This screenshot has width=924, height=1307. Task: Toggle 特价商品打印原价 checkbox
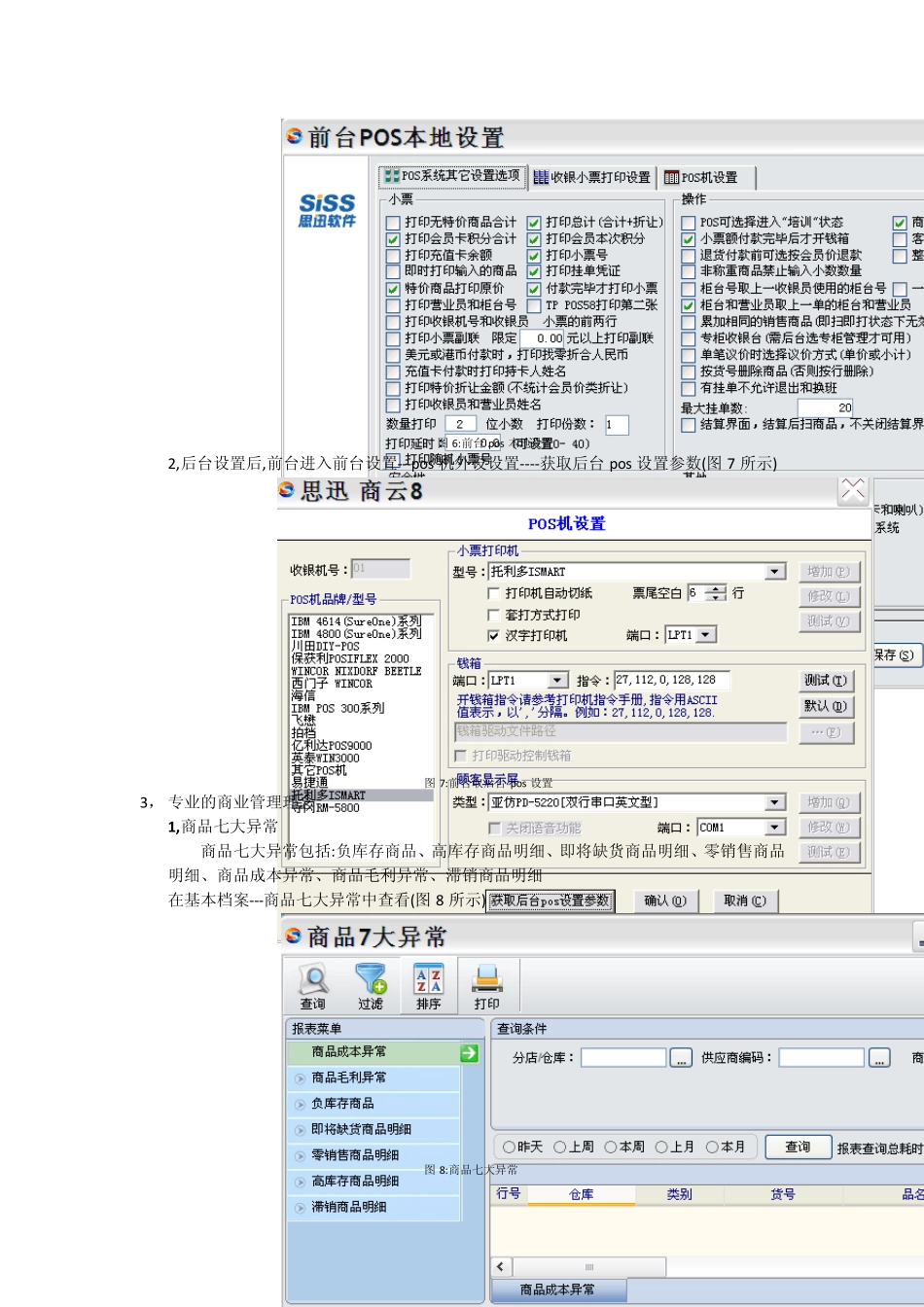(x=393, y=289)
